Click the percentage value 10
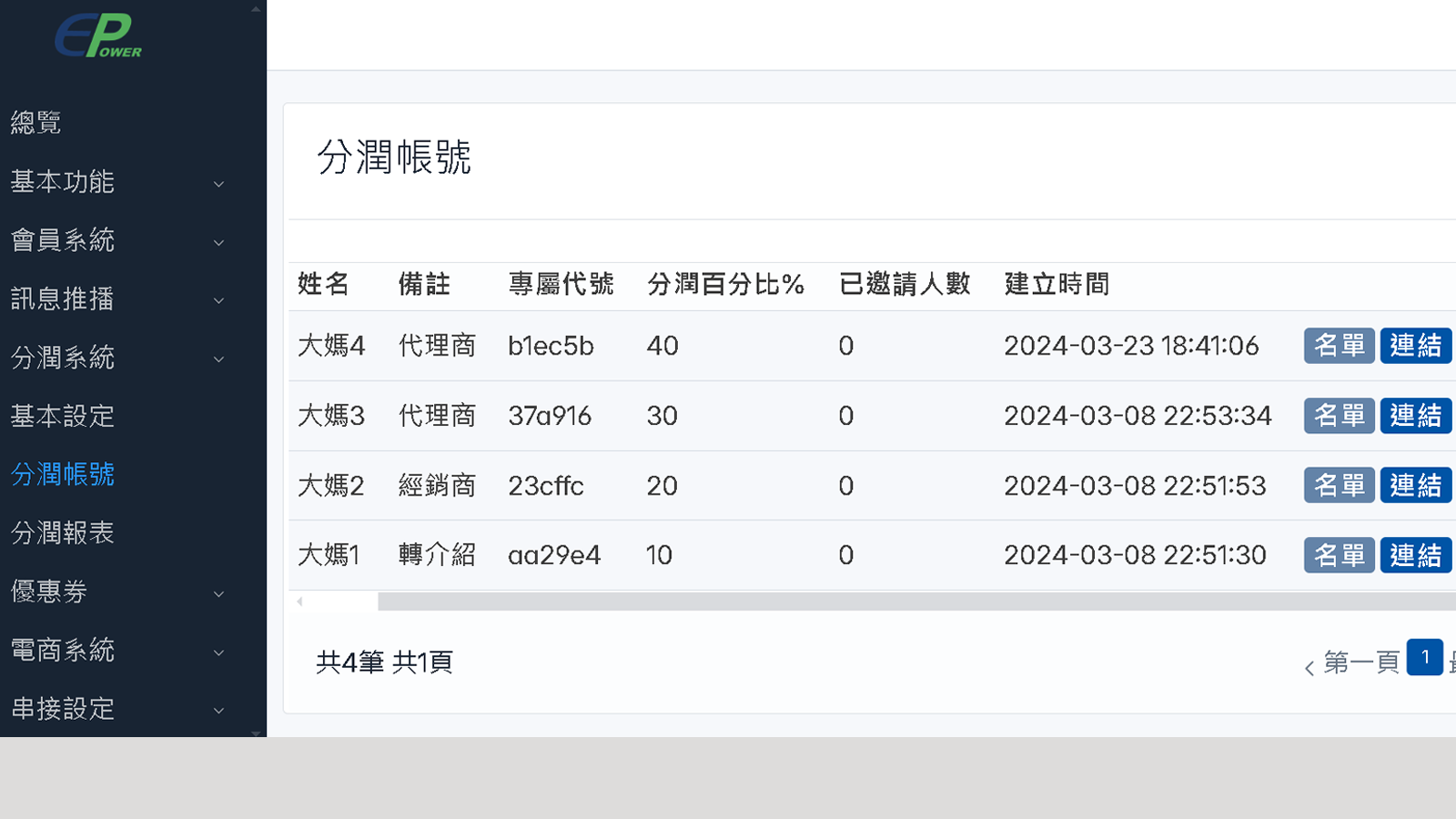The height and width of the screenshot is (819, 1456). [x=659, y=555]
